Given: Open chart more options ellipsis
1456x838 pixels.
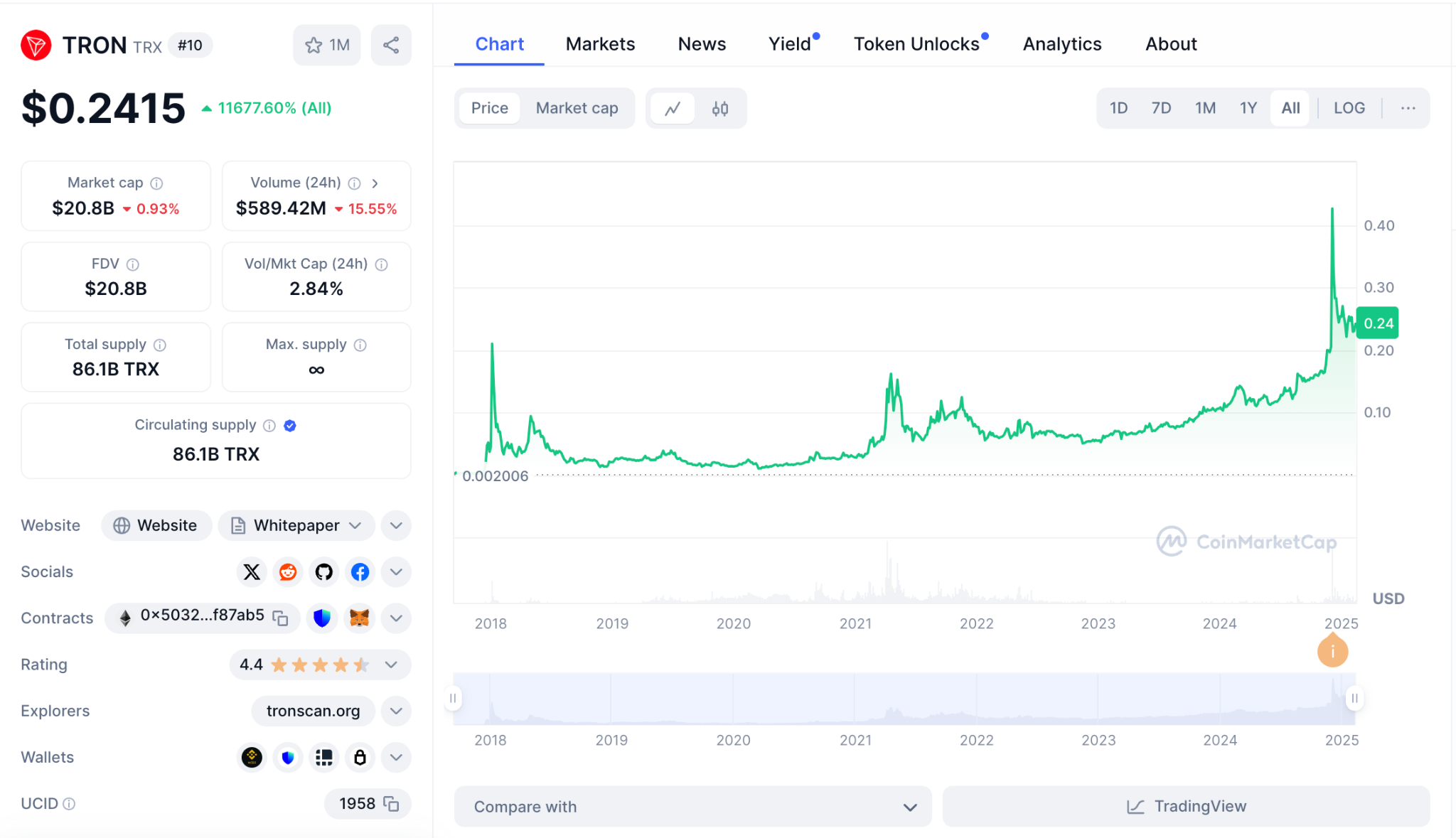Looking at the screenshot, I should (x=1408, y=108).
